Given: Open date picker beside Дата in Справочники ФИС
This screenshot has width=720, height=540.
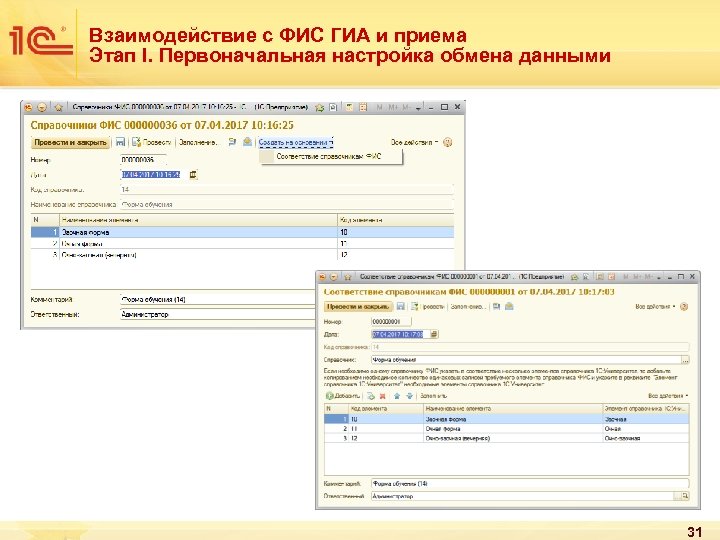Looking at the screenshot, I should 193,174.
